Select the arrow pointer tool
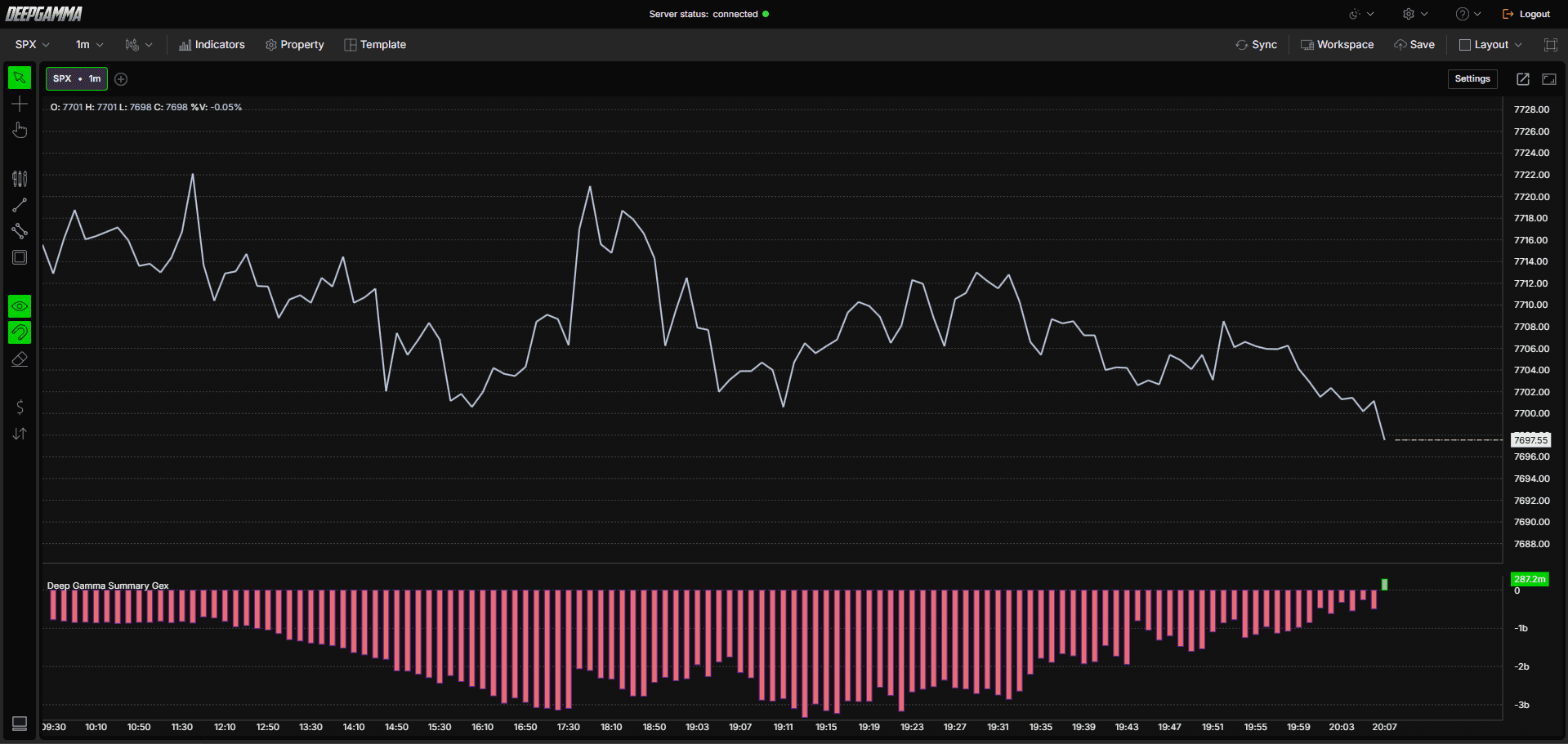 pyautogui.click(x=20, y=78)
